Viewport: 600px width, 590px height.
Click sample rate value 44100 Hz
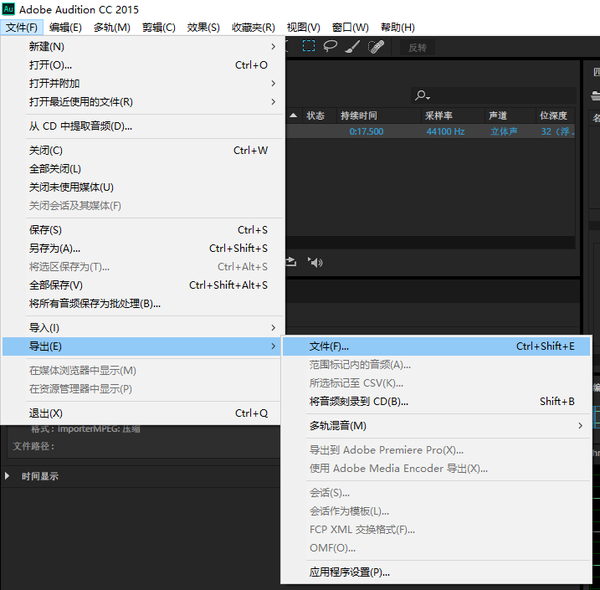coord(445,132)
